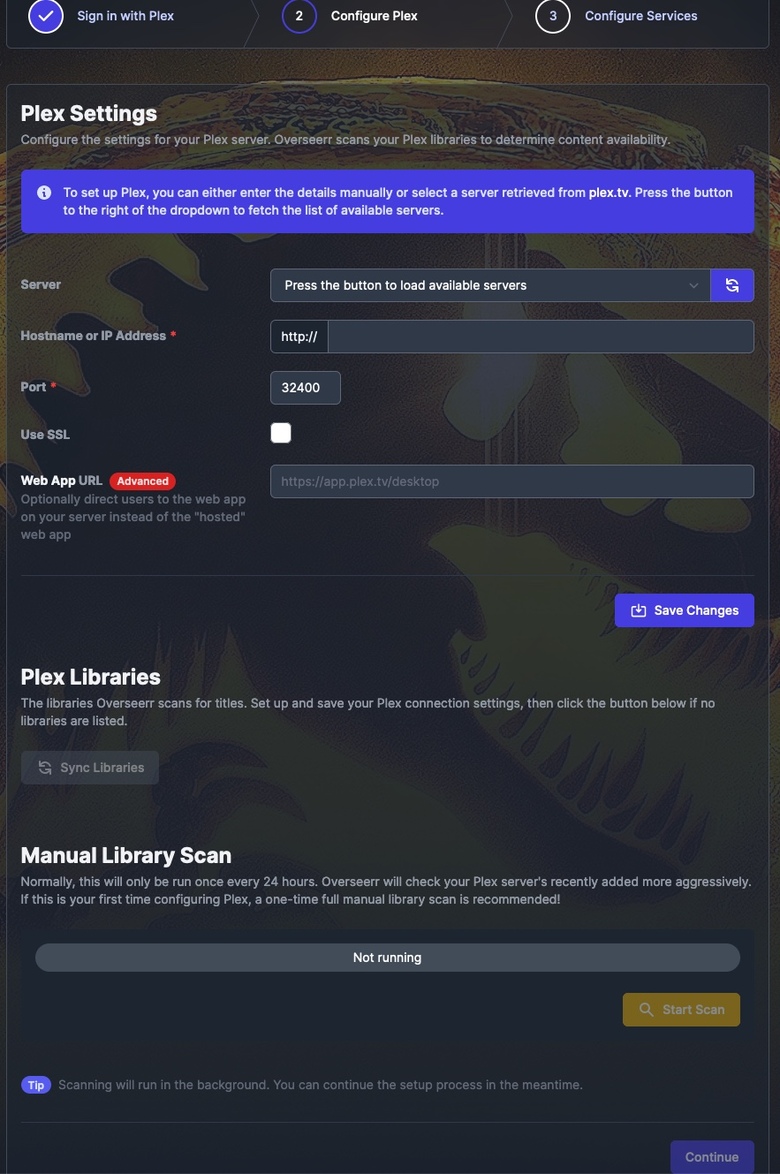Screen dimensions: 780x1174
Task: Open the Server dropdown list
Action: click(x=490, y=285)
